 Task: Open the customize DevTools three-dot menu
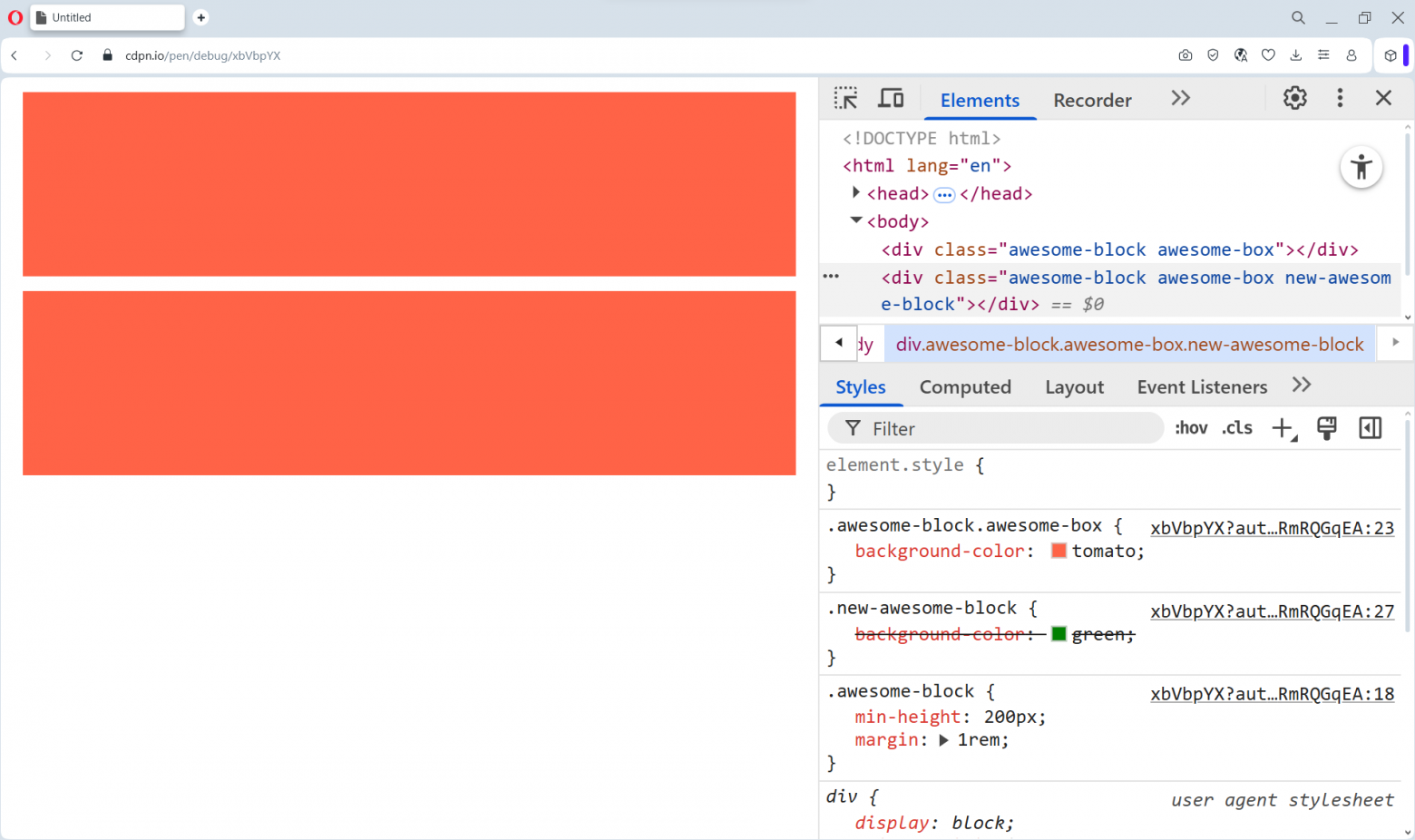[x=1340, y=97]
